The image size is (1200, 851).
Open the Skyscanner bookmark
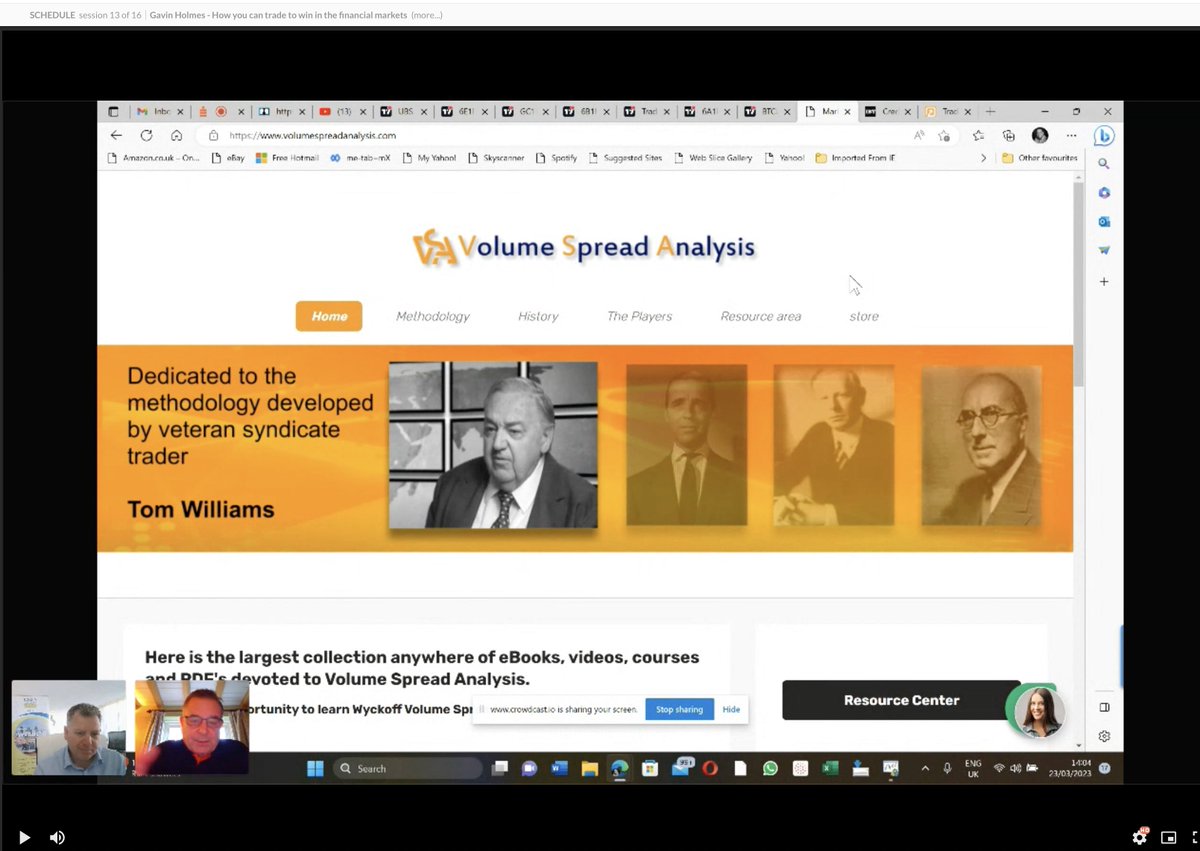pyautogui.click(x=496, y=158)
